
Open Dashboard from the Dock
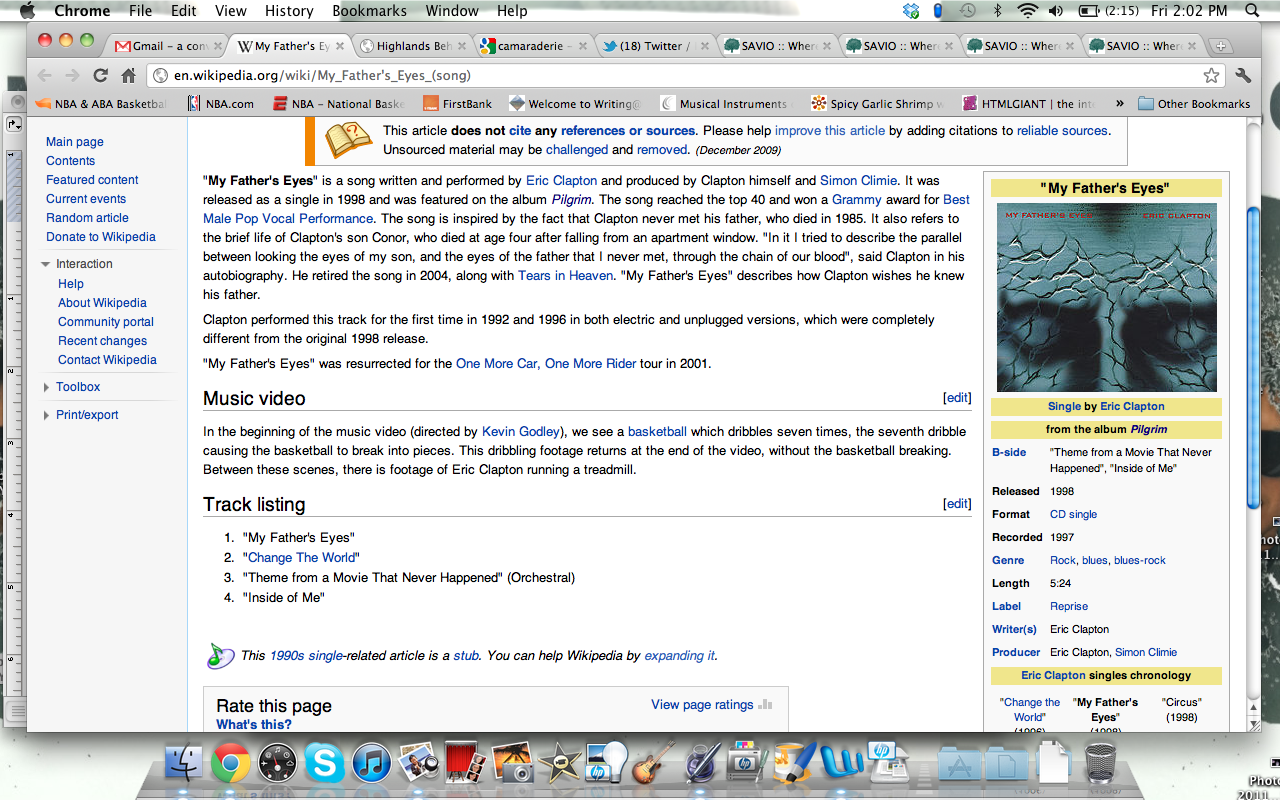point(277,763)
